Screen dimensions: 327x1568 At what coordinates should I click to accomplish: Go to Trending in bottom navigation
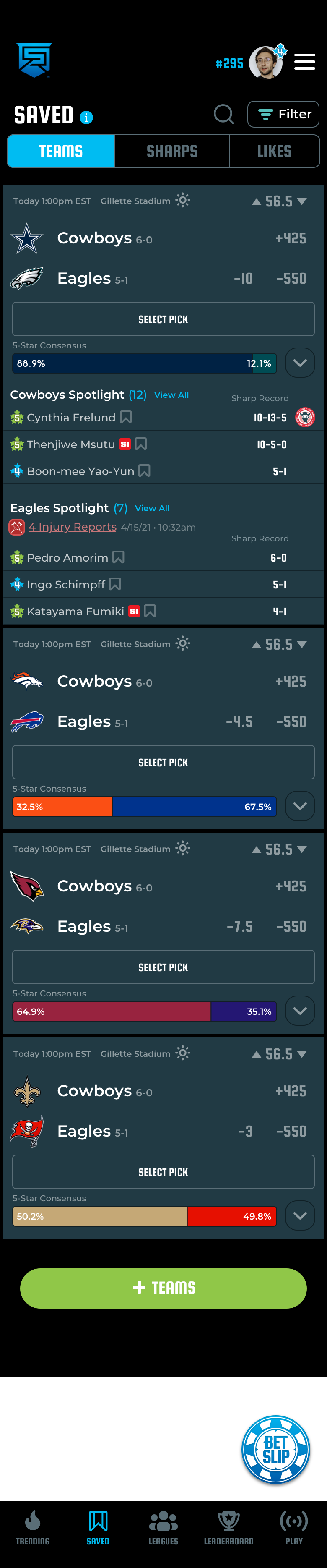(x=33, y=1527)
